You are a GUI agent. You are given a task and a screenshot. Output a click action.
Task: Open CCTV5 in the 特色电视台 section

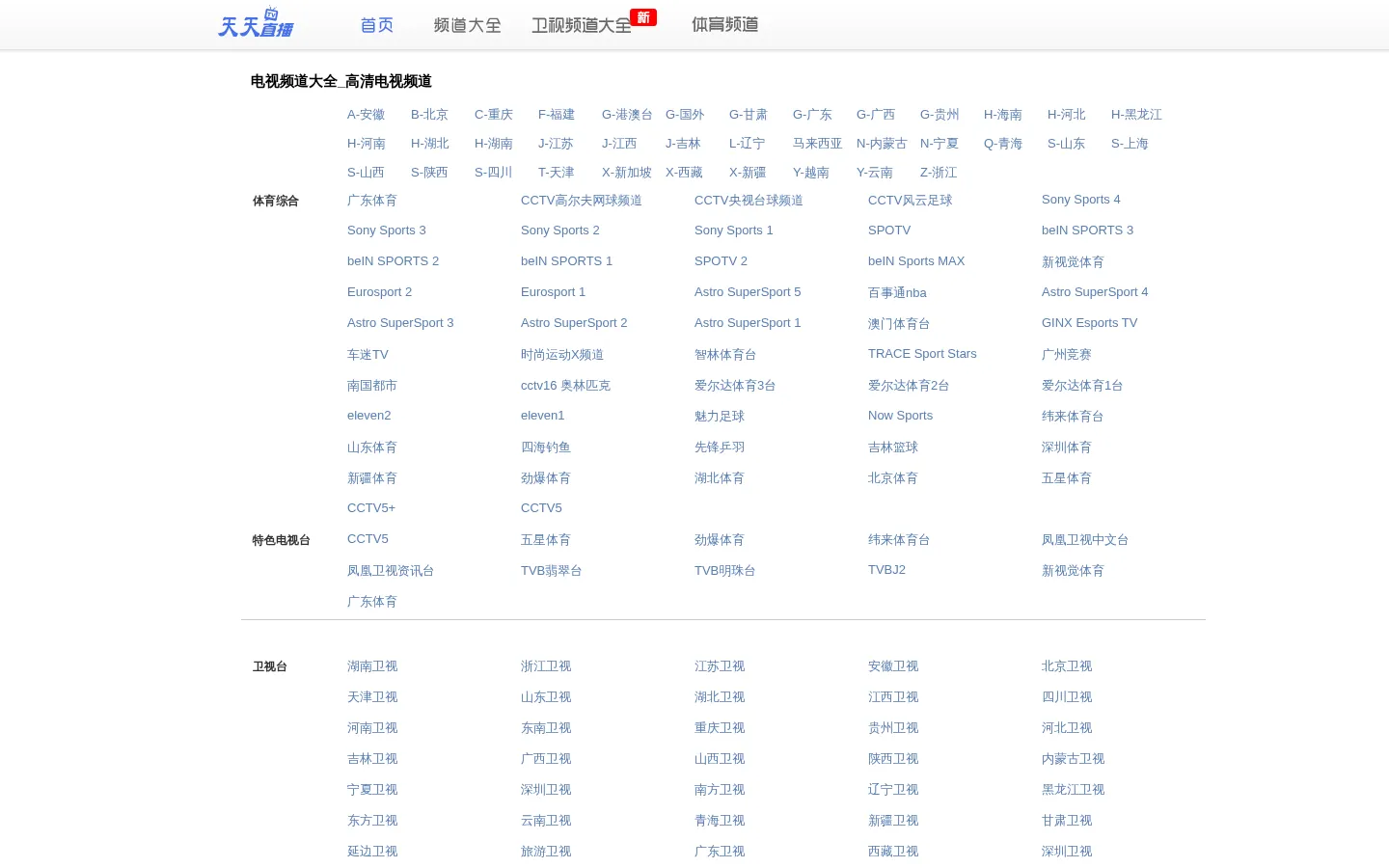(368, 539)
